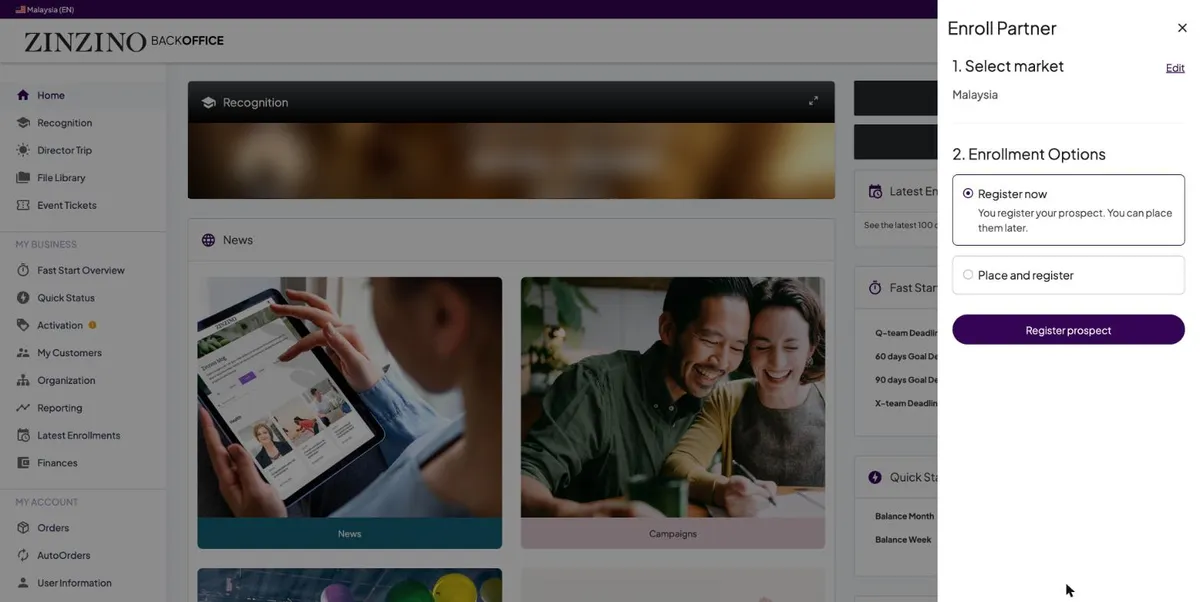Click the Reporting chart icon
Screen dimensions: 1200x602
coord(23,408)
